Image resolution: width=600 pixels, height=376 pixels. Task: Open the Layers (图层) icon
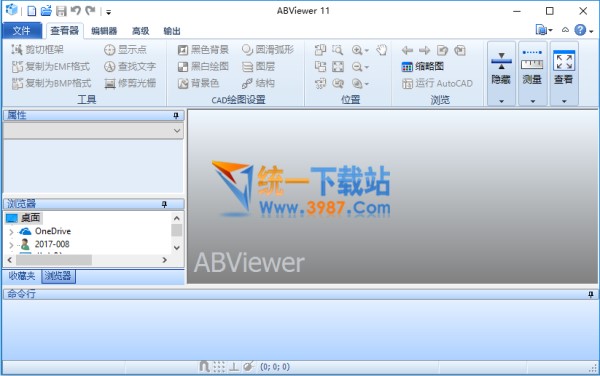[248, 67]
